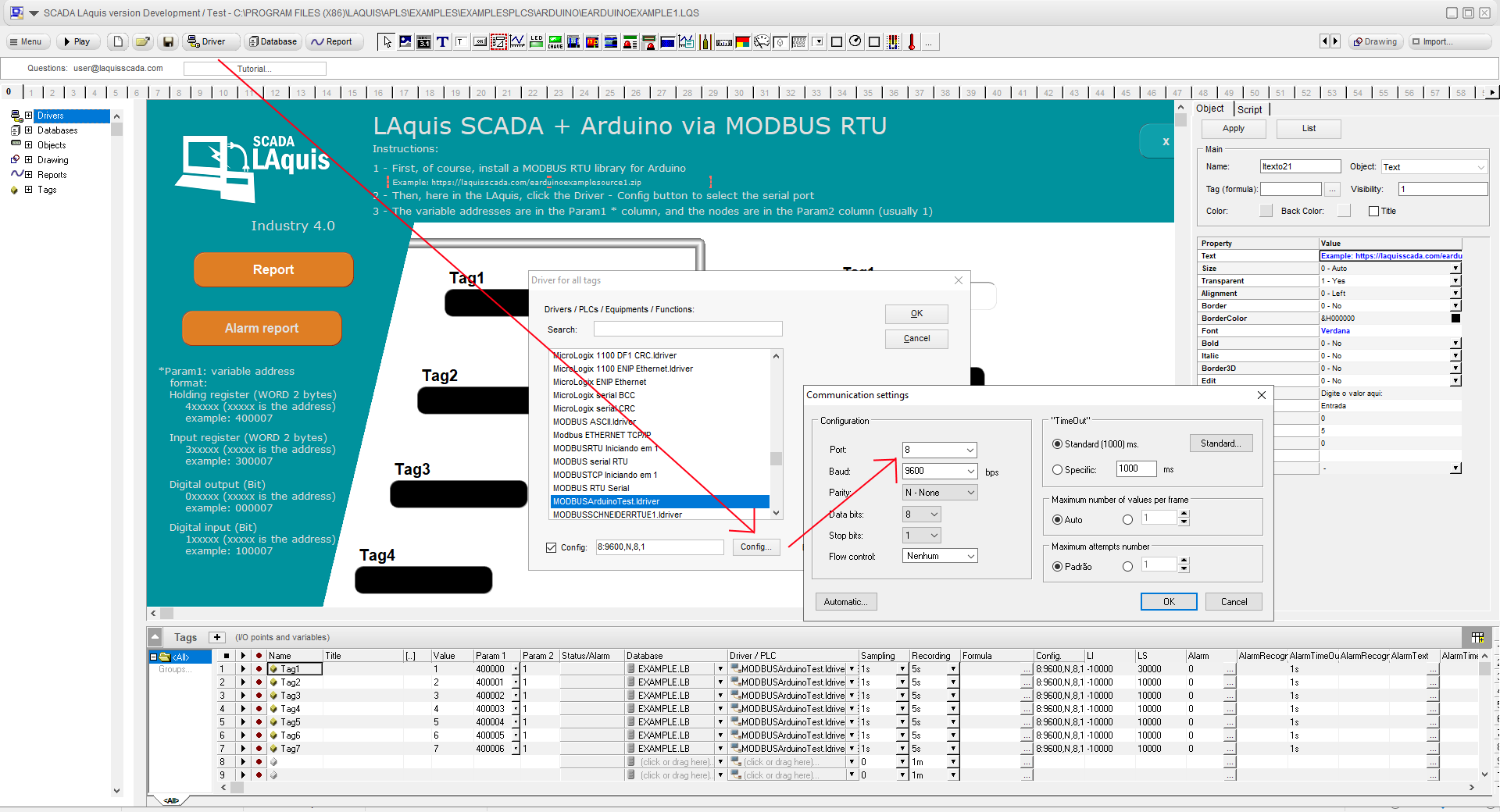Choose the LED indicator tool
Image resolution: width=1500 pixels, height=812 pixels.
[536, 41]
